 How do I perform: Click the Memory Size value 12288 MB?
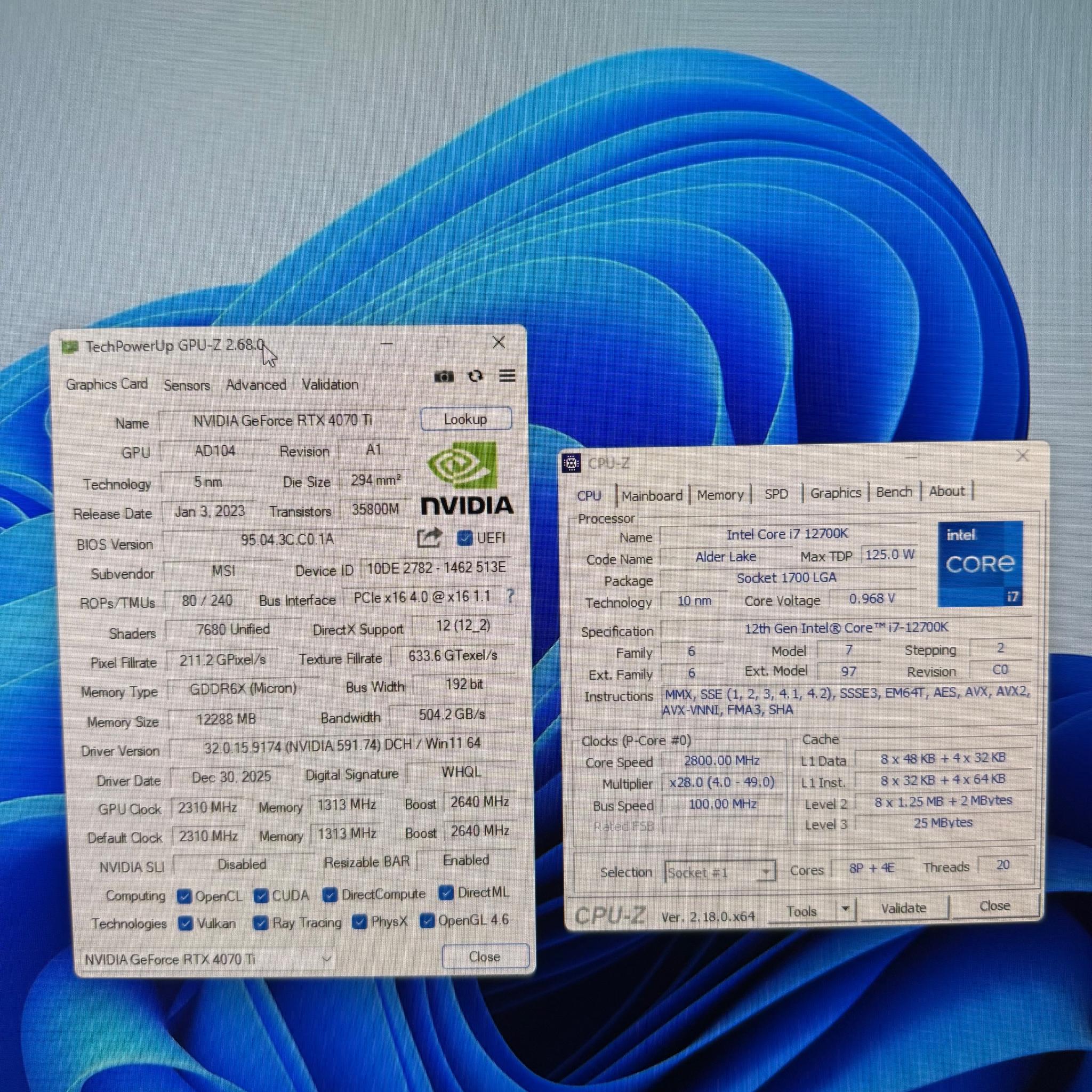point(226,719)
